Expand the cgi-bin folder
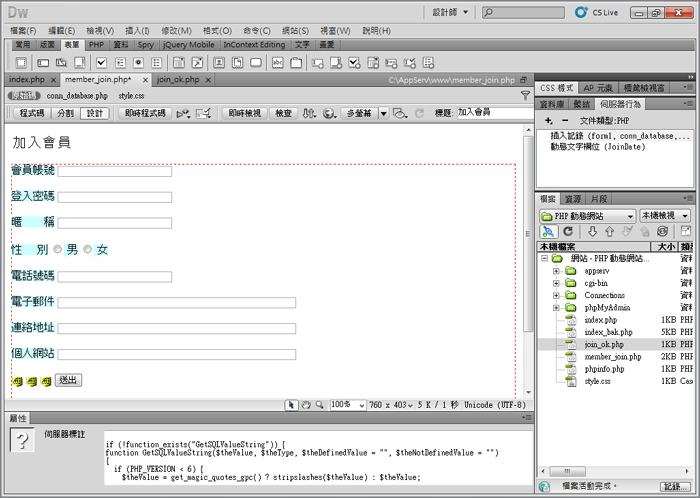The image size is (700, 498). (x=556, y=283)
